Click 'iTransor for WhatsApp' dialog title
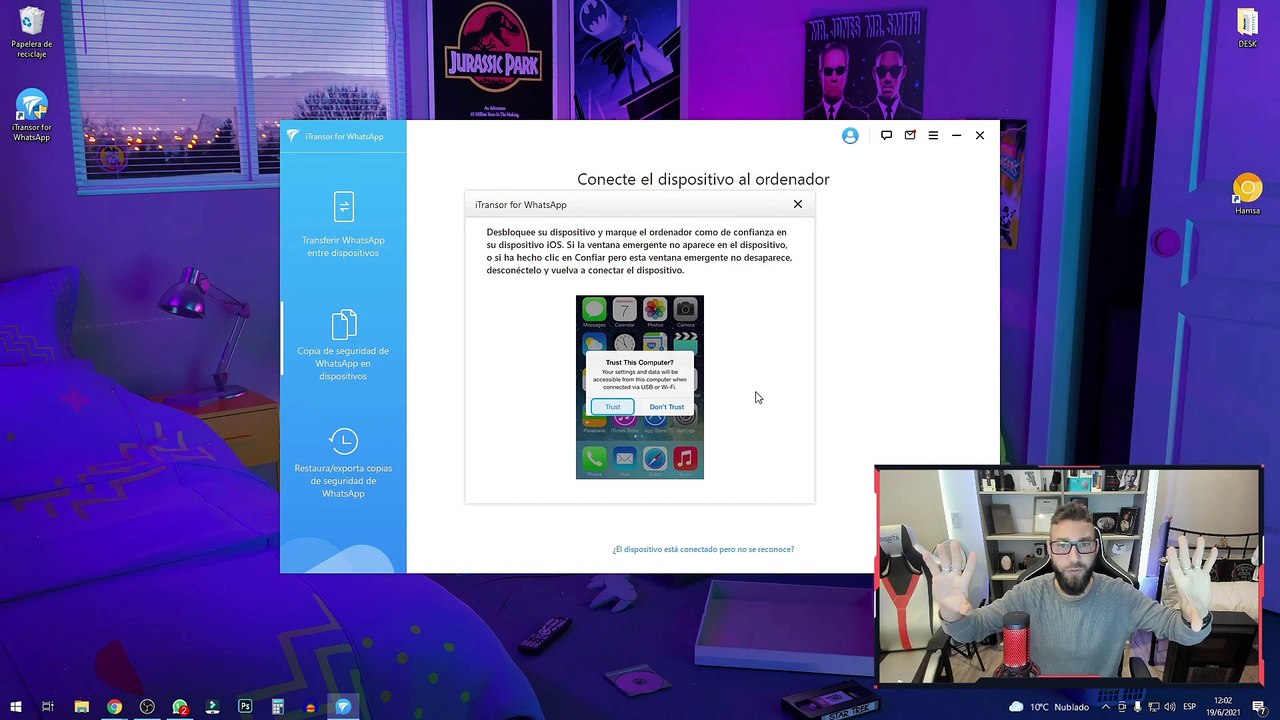This screenshot has height=720, width=1280. 521,205
